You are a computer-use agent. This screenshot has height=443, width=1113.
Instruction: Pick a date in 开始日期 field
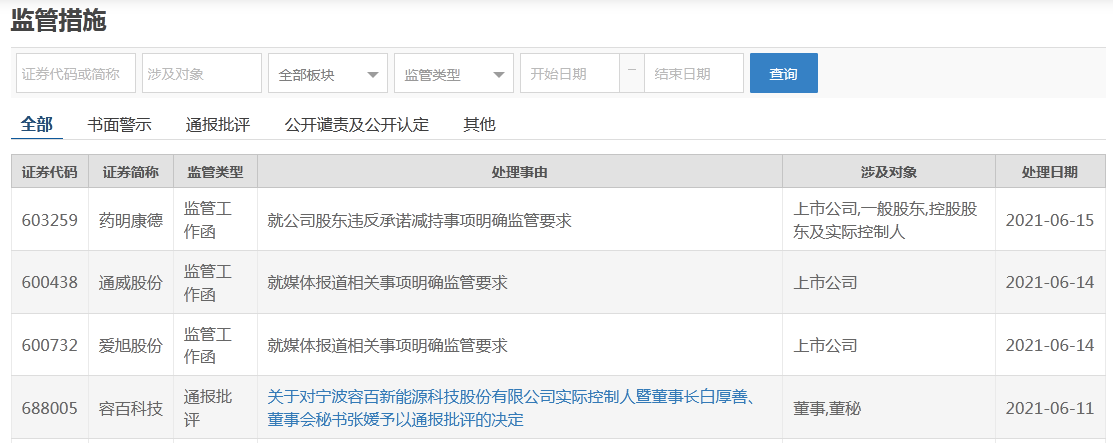570,73
